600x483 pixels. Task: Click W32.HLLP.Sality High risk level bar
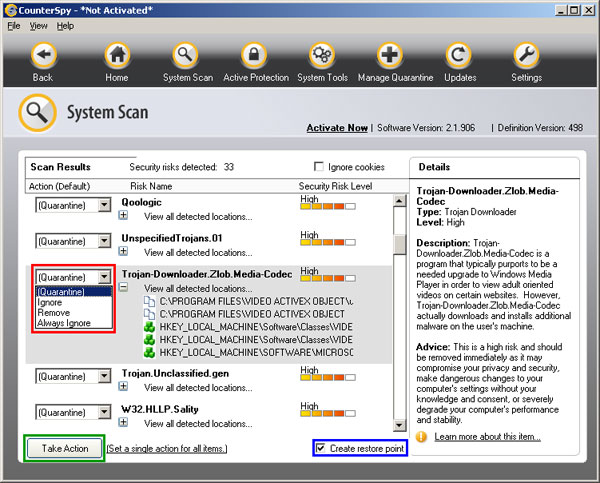pyautogui.click(x=328, y=413)
